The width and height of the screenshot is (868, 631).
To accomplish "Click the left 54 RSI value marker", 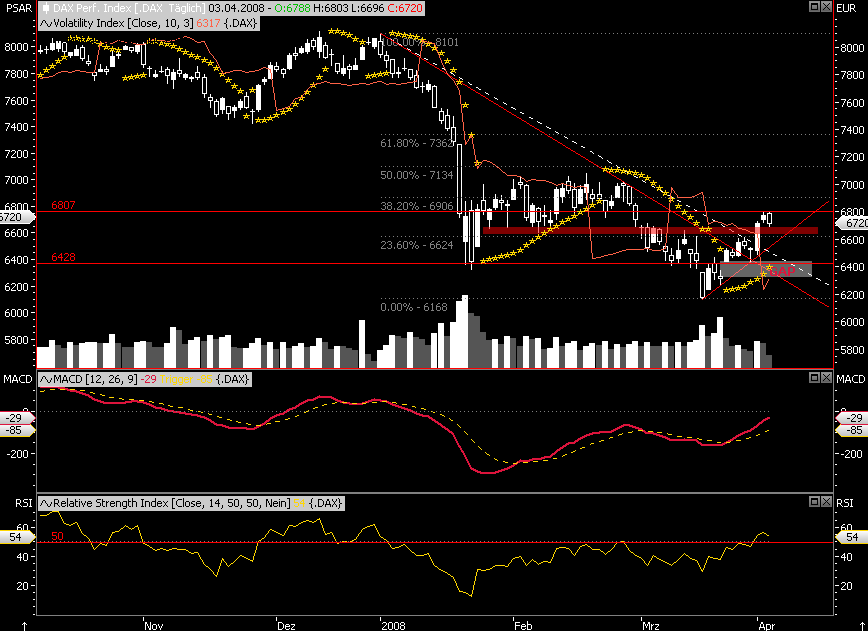I will [x=17, y=537].
